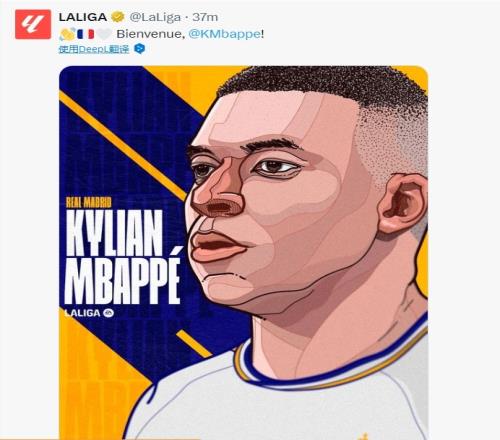The width and height of the screenshot is (500, 440).
Task: Click the French flag emoji
Action: click(86, 34)
